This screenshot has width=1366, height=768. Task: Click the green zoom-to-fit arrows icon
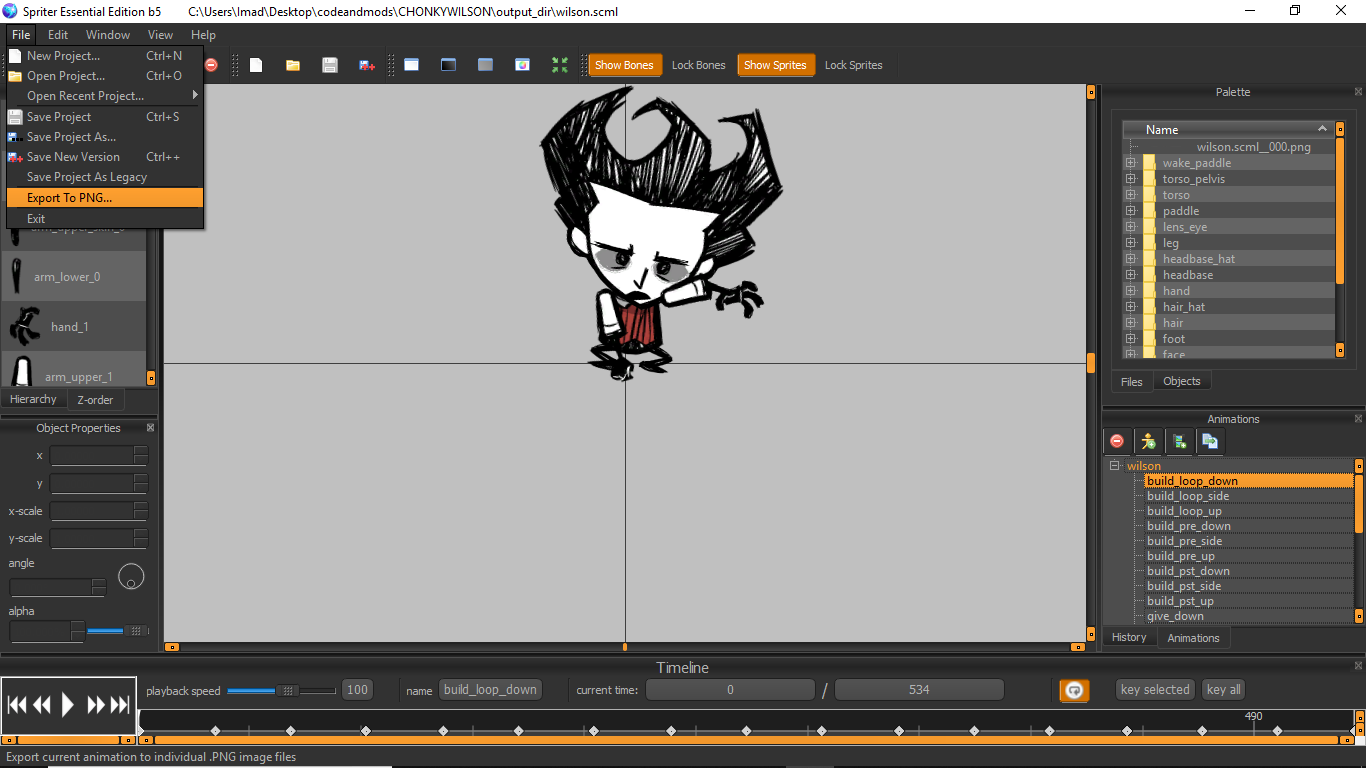(560, 65)
